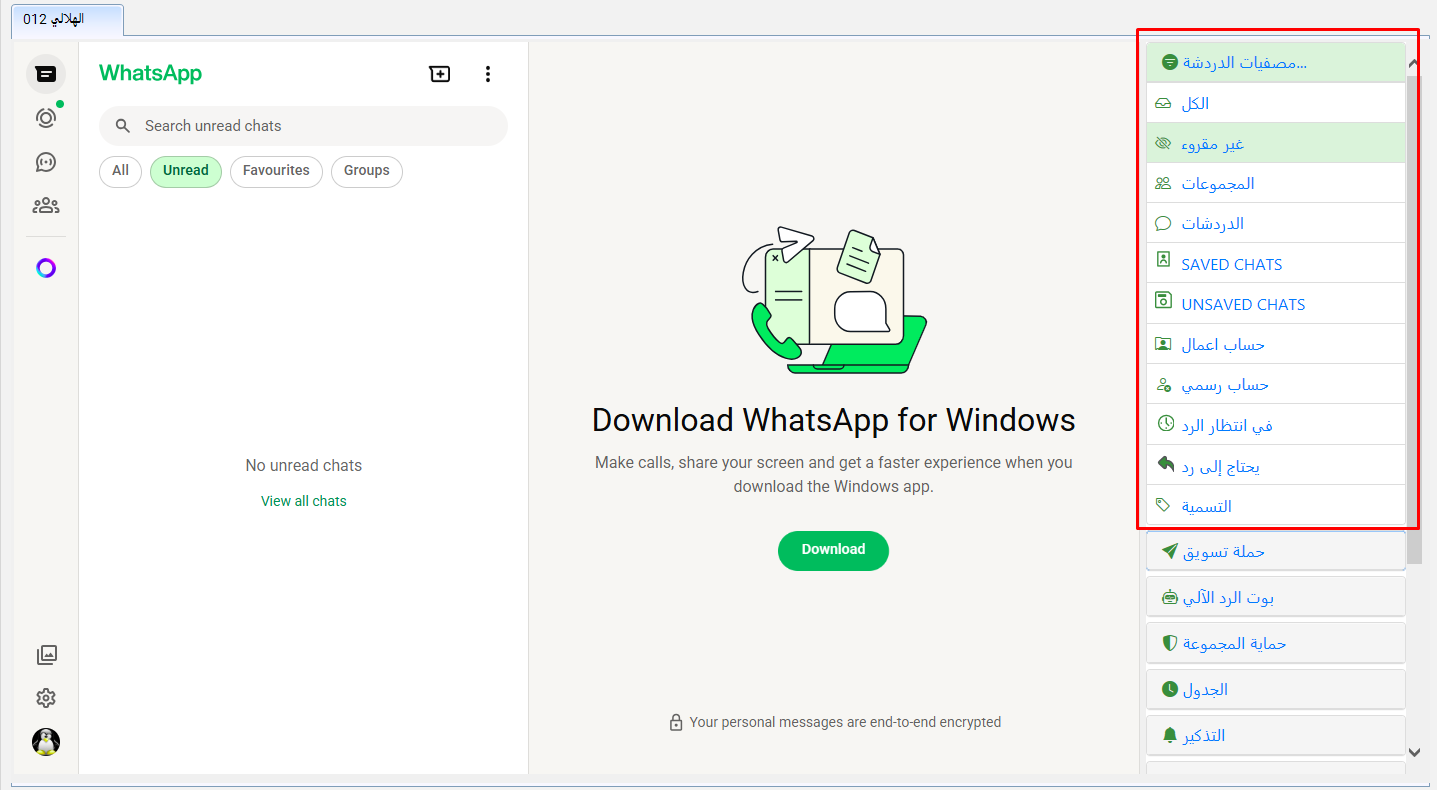Switch to the الهلالي 012 tab

67,19
